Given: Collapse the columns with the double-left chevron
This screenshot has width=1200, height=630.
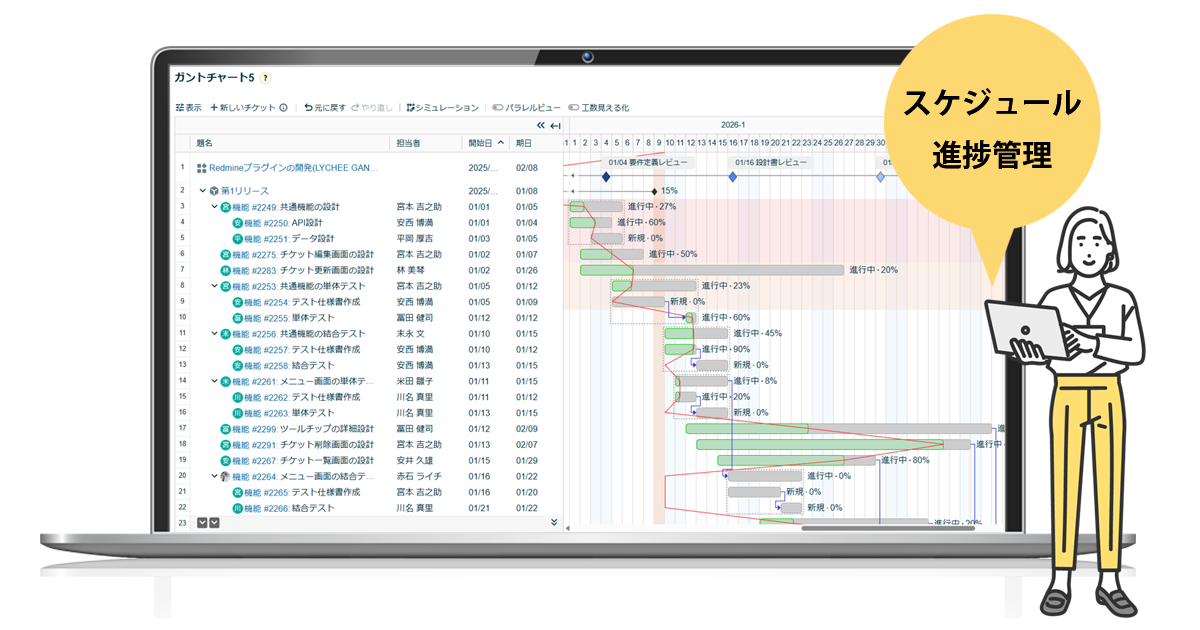Looking at the screenshot, I should 540,126.
